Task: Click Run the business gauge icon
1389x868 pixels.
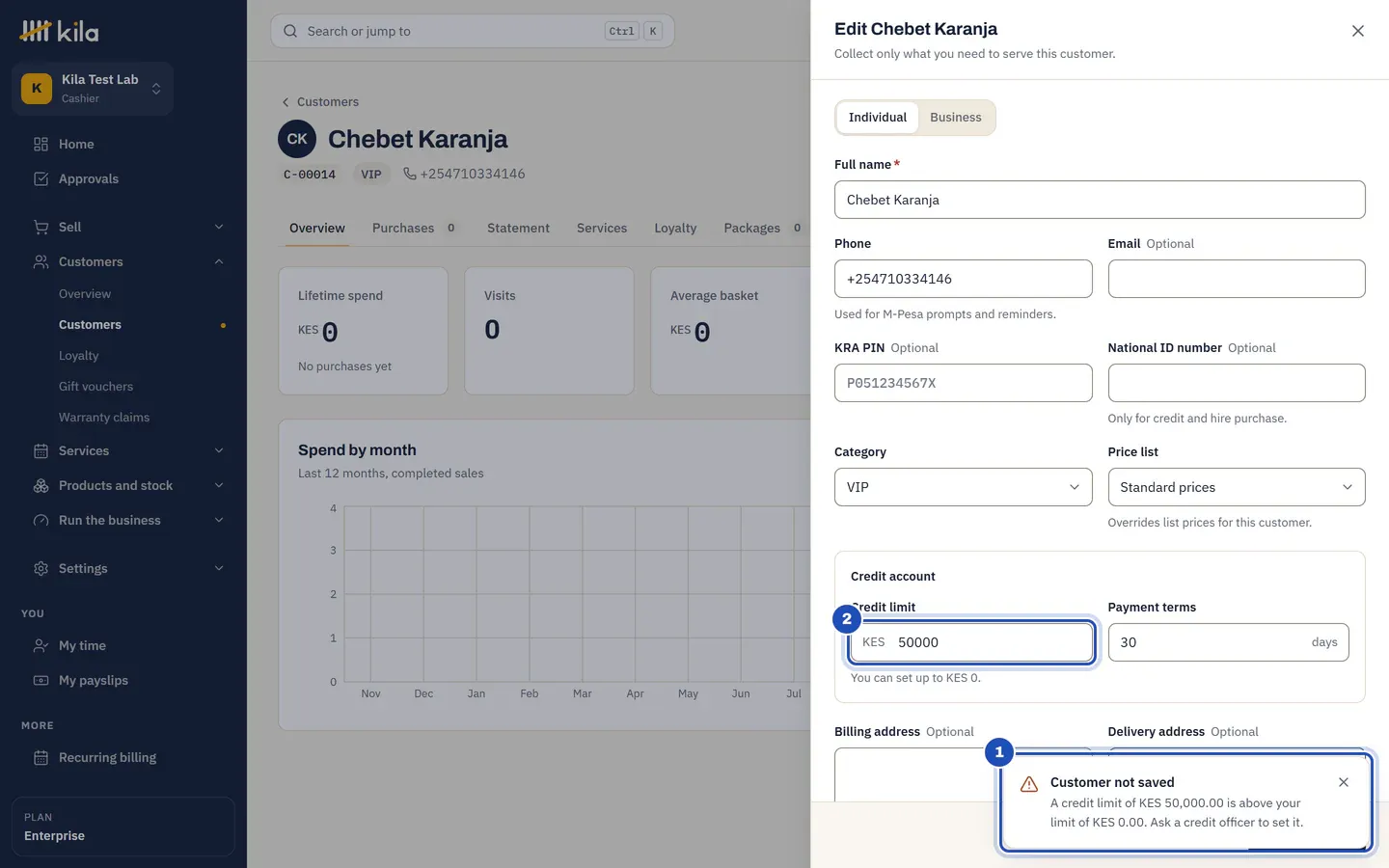Action: [x=41, y=520]
